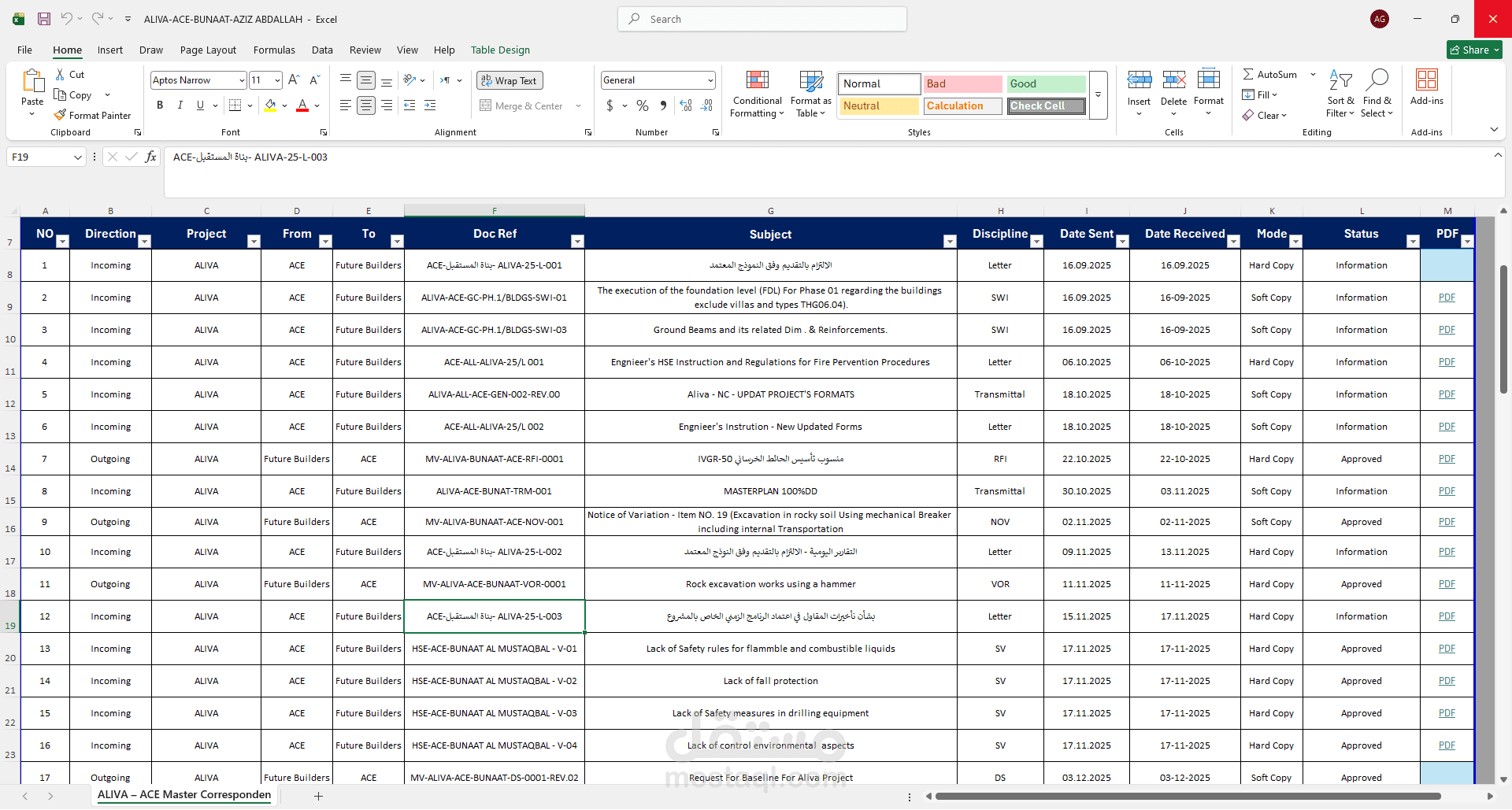Click the Undo arrow icon
Screen dimensions: 1512x810
pyautogui.click(x=67, y=18)
